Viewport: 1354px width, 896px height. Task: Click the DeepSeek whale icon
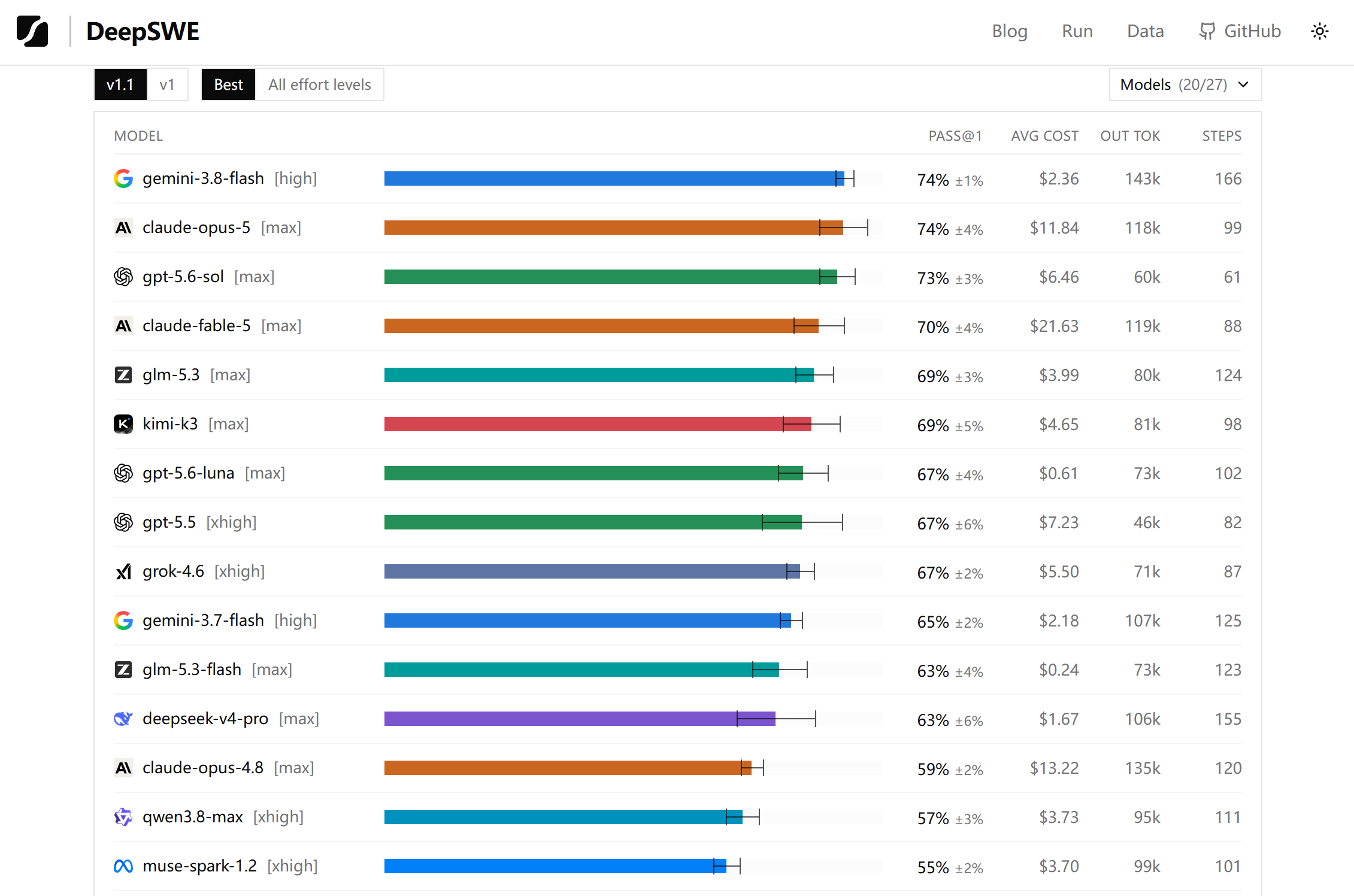tap(123, 719)
